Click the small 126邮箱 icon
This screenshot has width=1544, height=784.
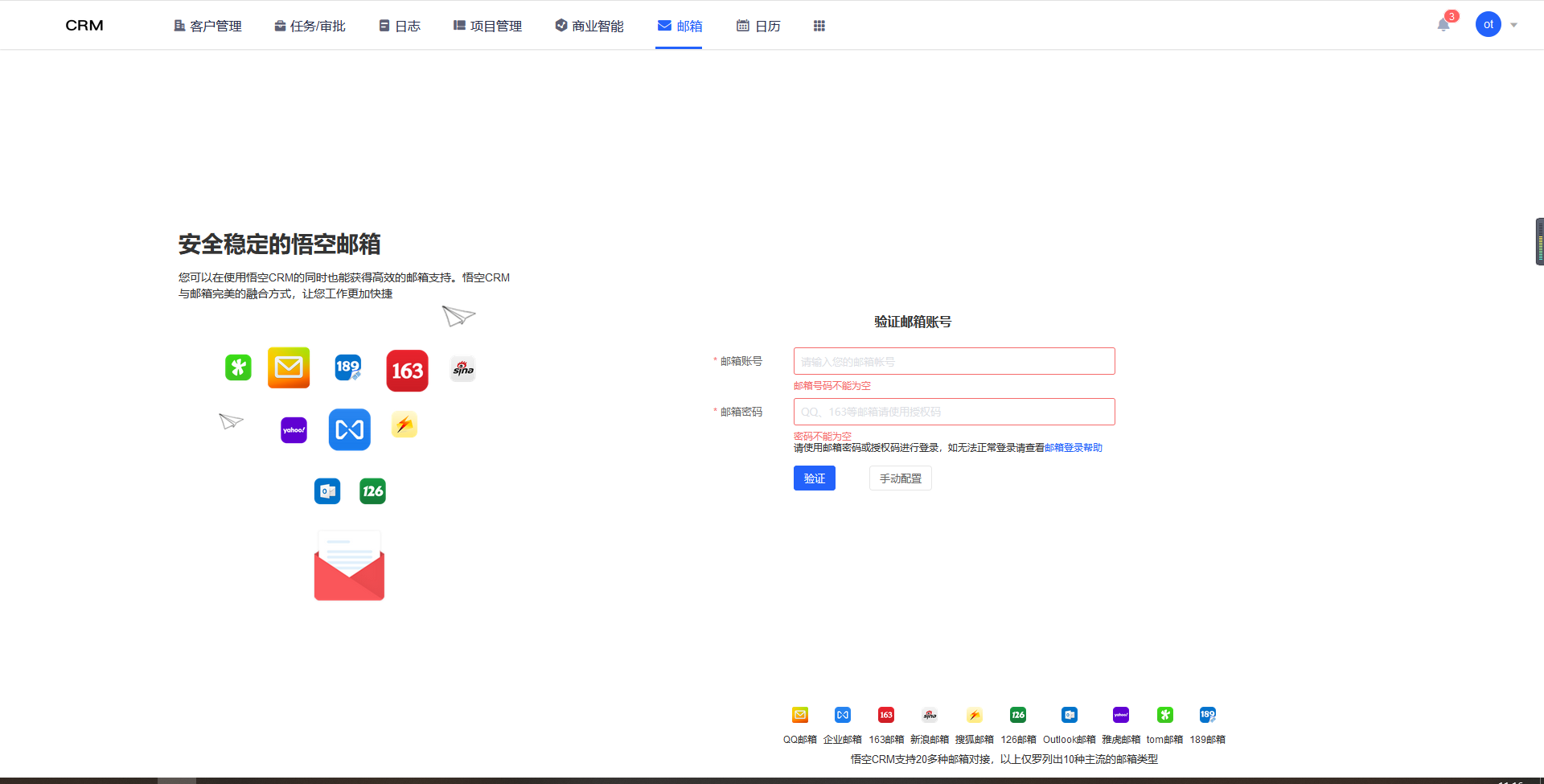[1018, 715]
